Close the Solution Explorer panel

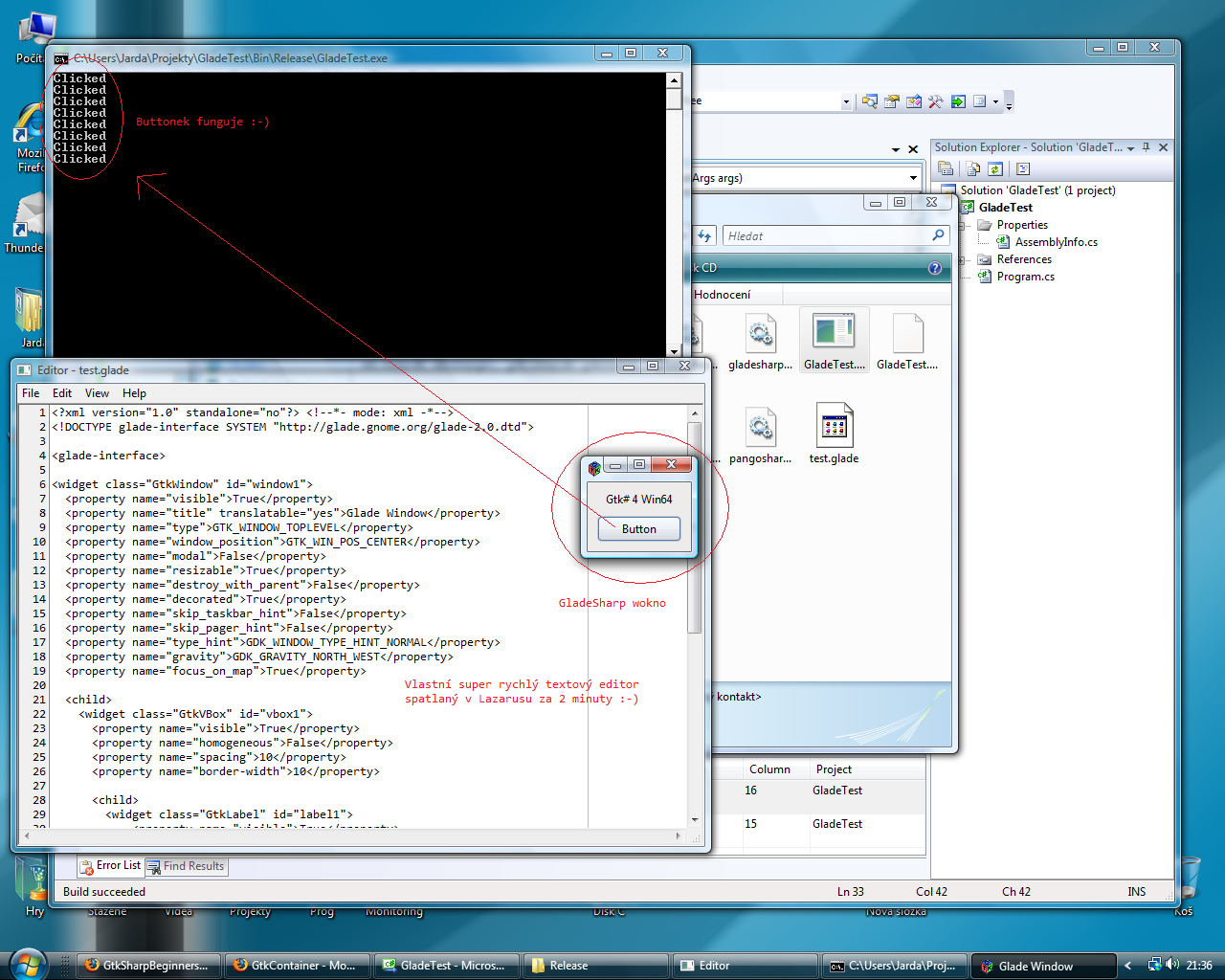[x=1163, y=147]
